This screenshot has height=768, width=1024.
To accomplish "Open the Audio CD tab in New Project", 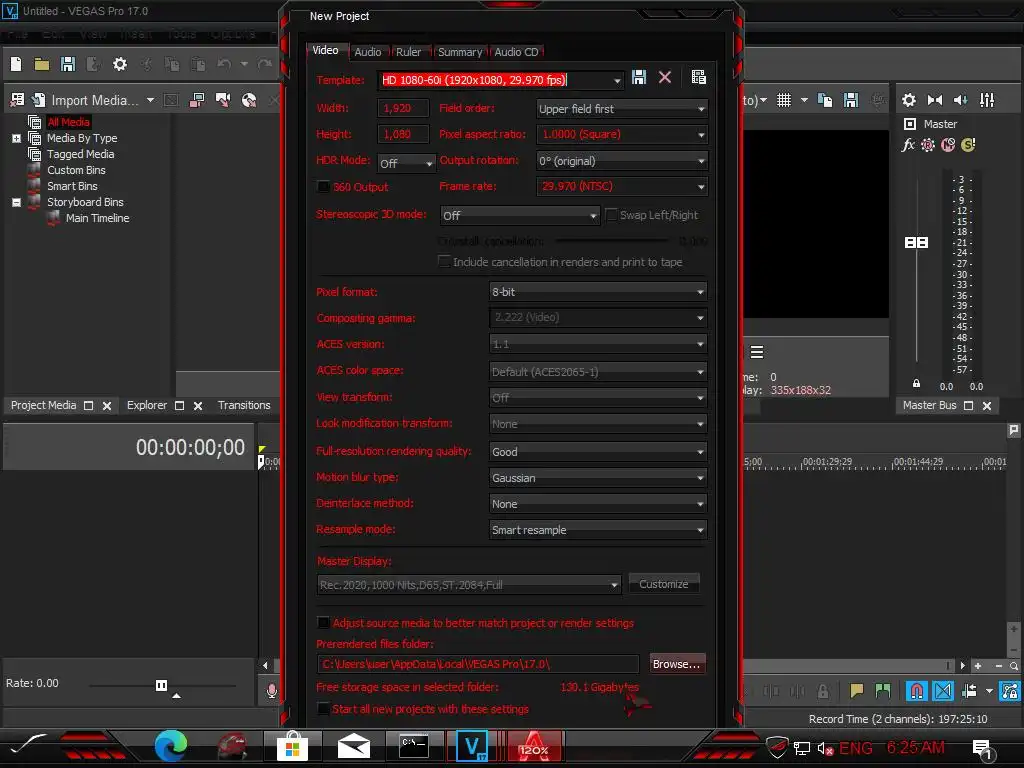I will pos(516,52).
